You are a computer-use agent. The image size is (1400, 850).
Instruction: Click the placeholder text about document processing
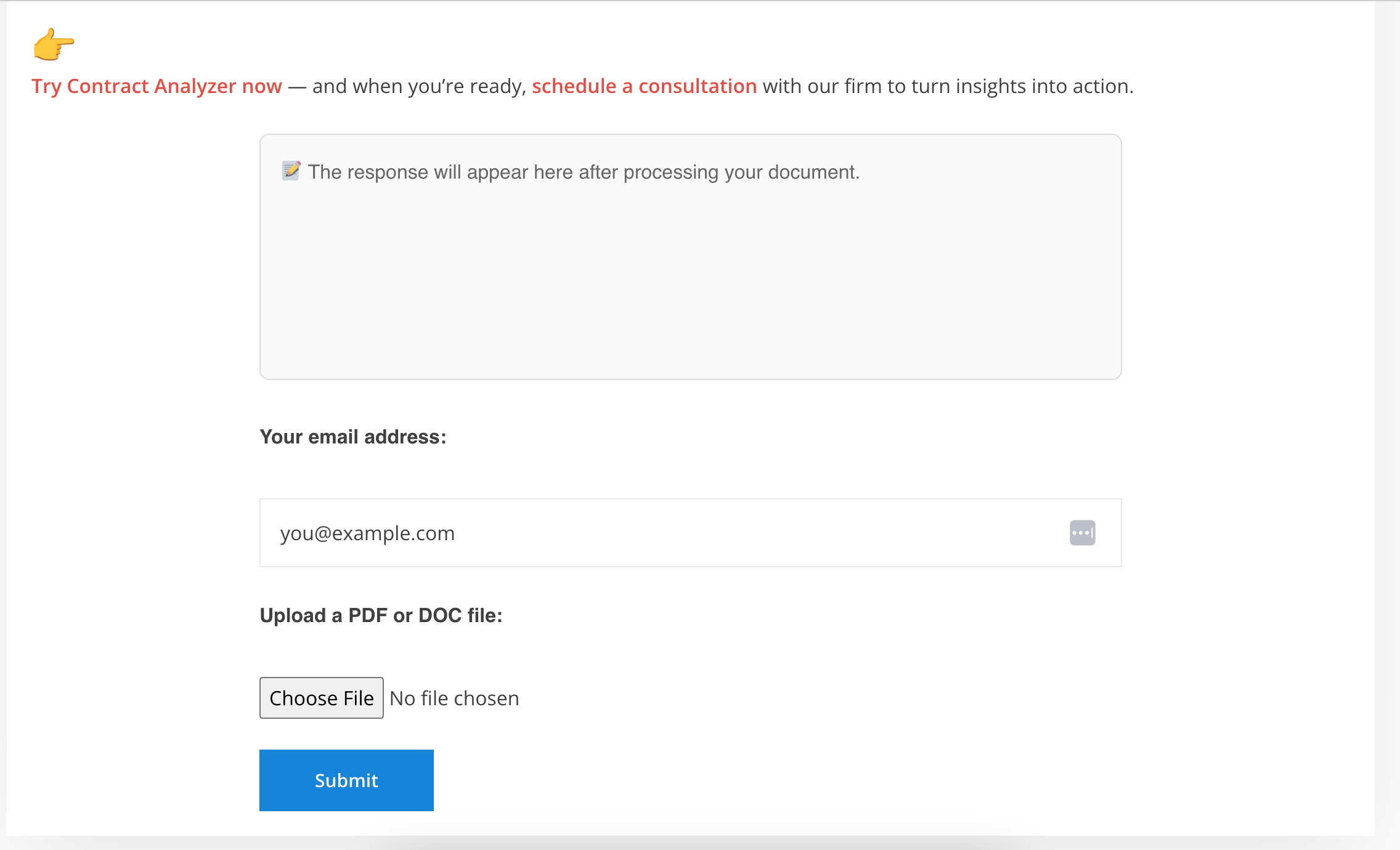coord(583,172)
